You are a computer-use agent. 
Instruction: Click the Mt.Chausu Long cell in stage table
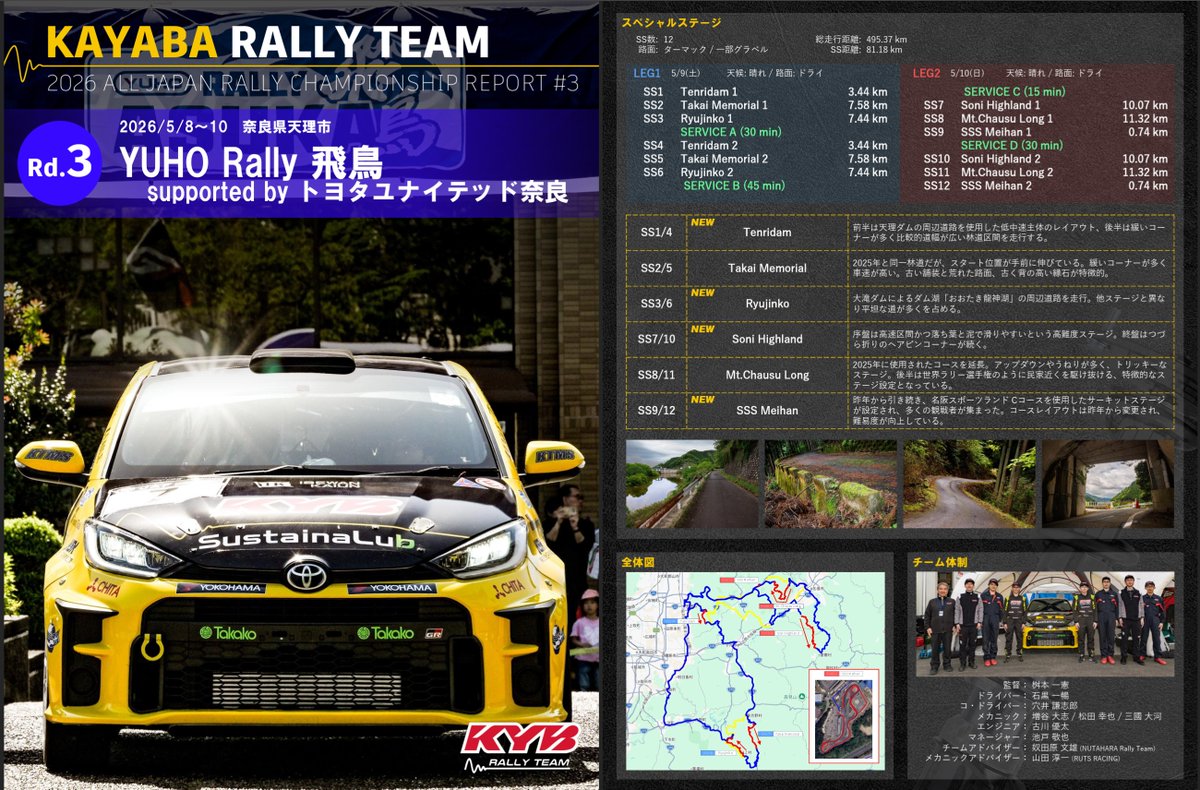pyautogui.click(x=767, y=375)
